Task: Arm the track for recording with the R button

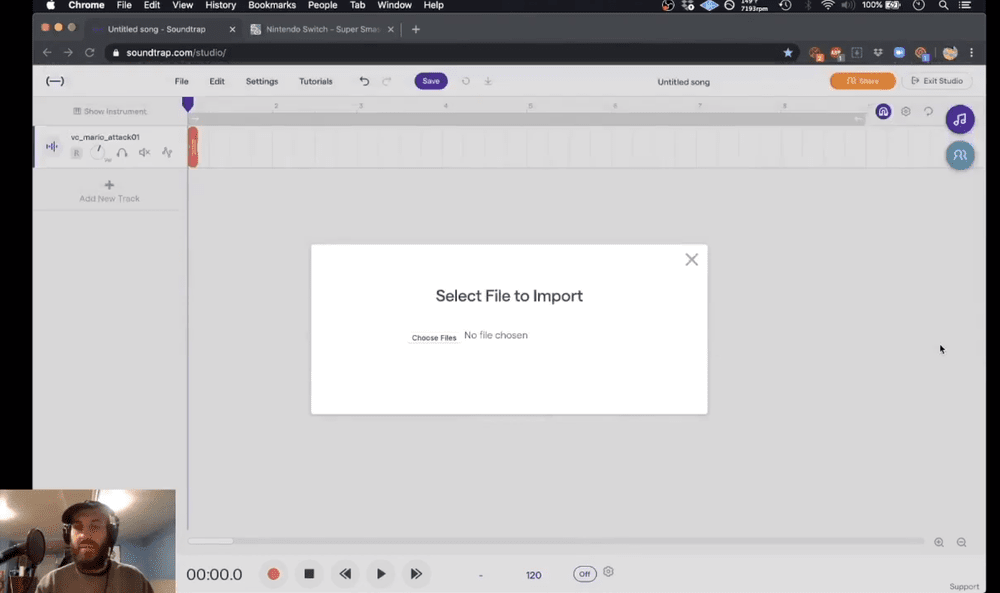Action: (x=76, y=152)
